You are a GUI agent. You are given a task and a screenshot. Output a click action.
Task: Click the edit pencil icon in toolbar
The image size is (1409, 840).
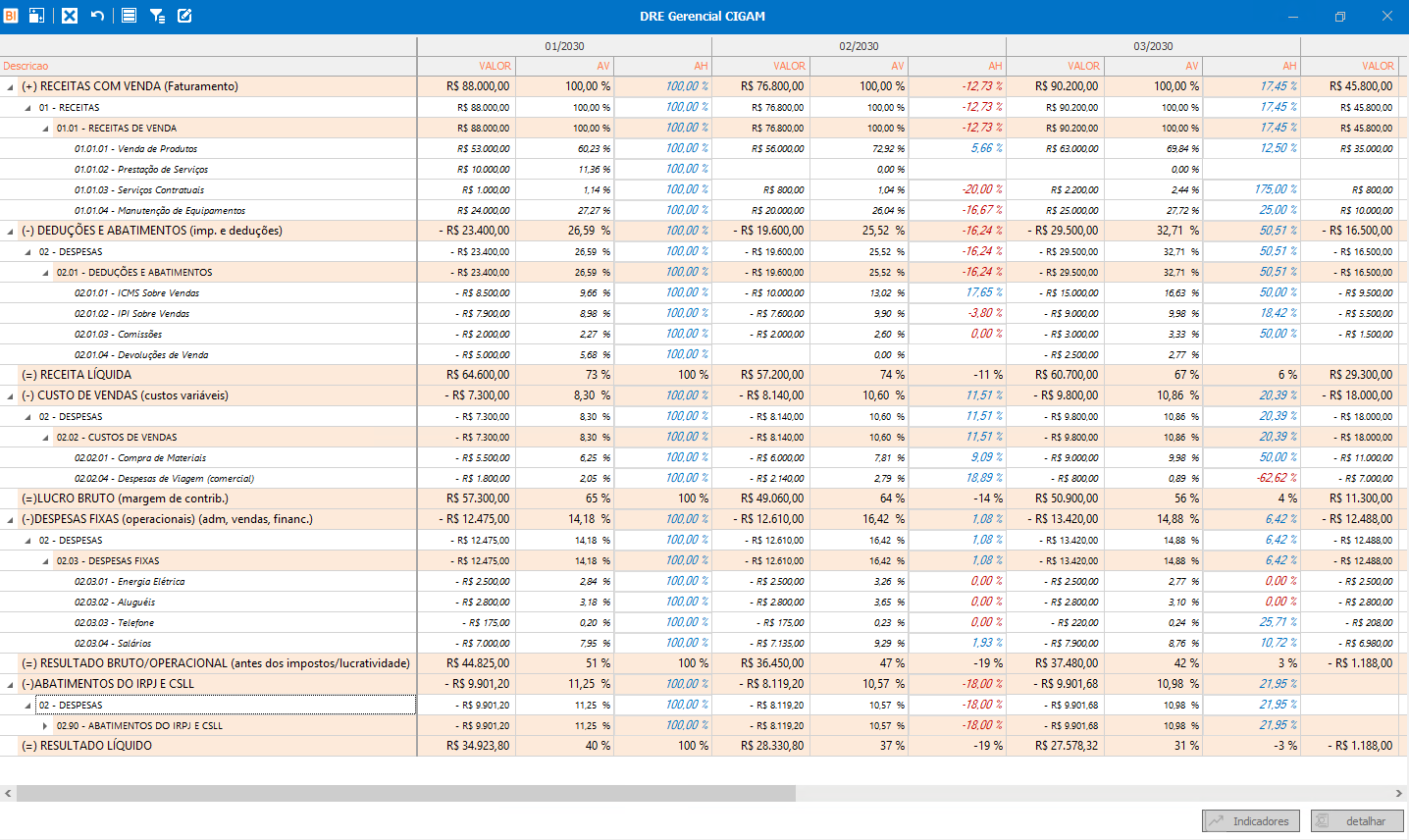coord(184,16)
